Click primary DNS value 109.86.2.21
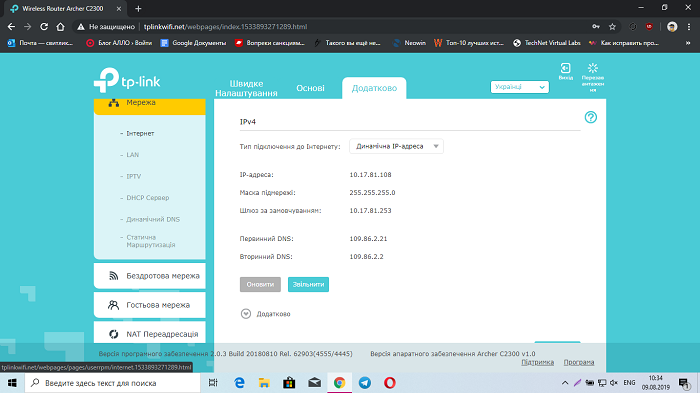Viewport: 700px width, 393px height. coord(368,239)
